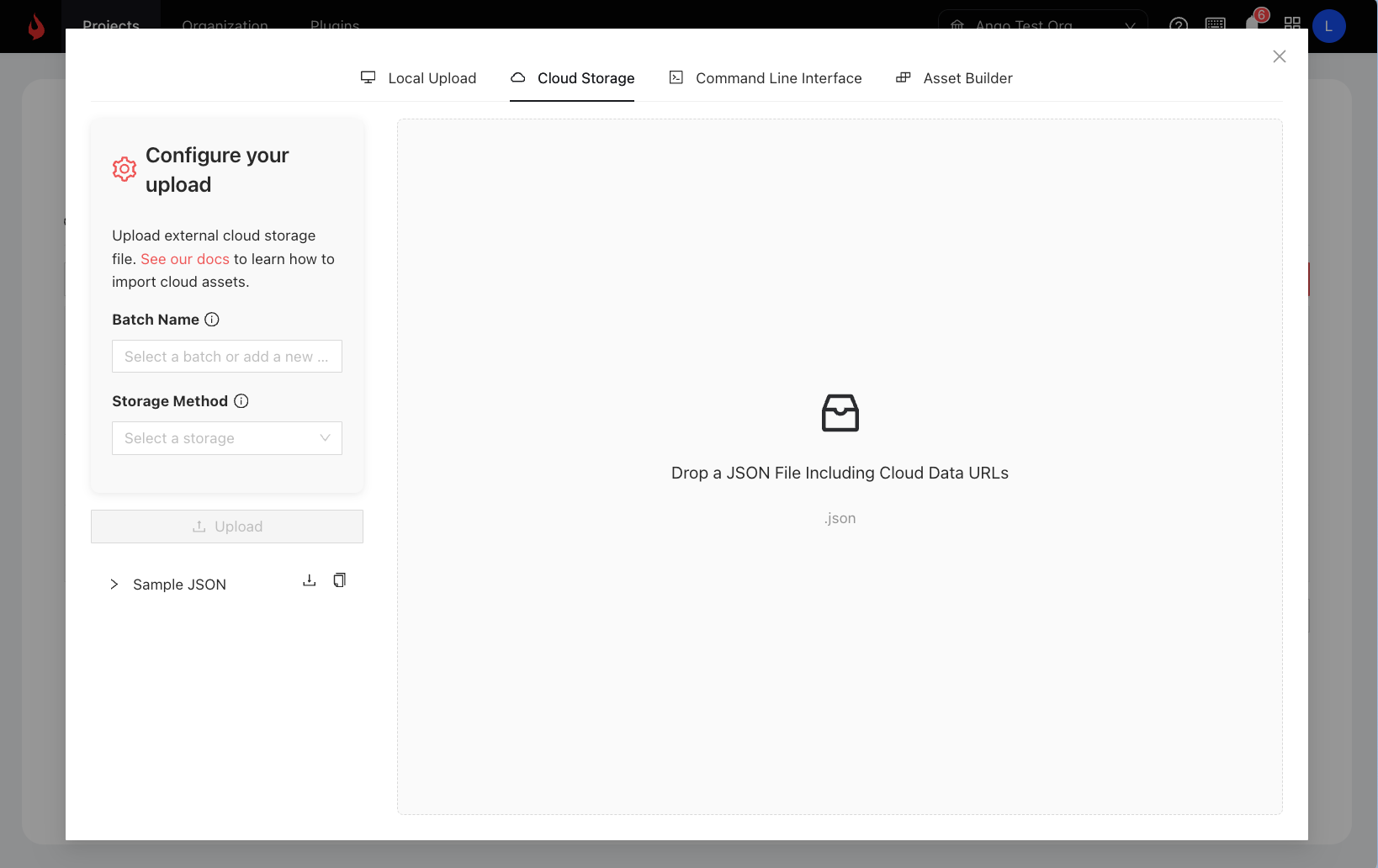
Task: Open the apps grid icon
Action: (x=1292, y=24)
